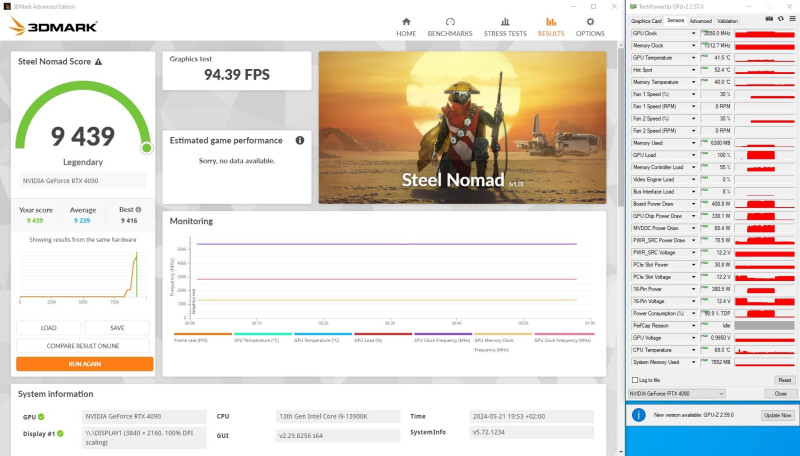Click Update Now in GPU-Z notice

pos(778,415)
